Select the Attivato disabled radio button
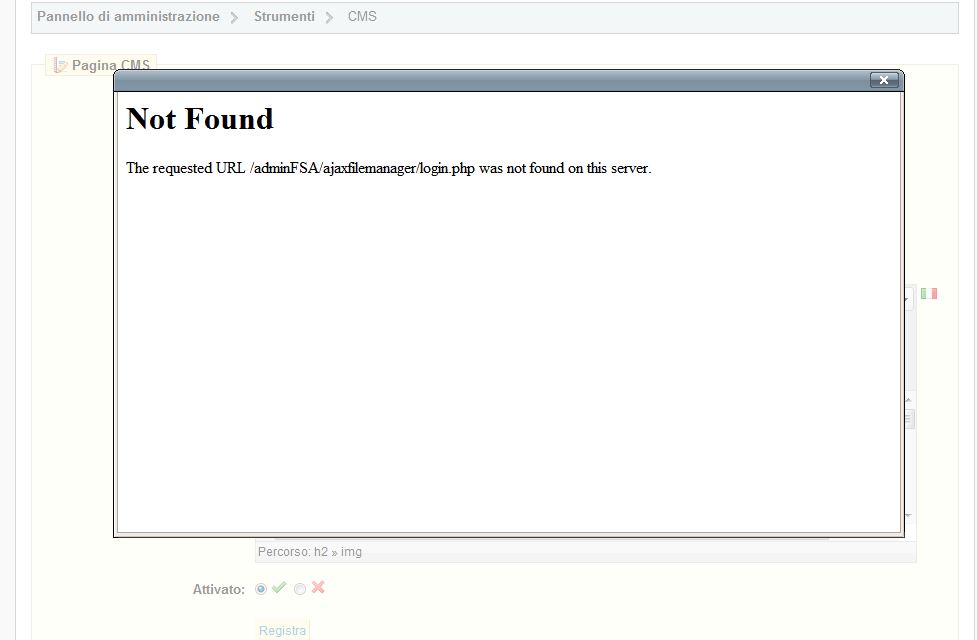This screenshot has width=977, height=640. tap(300, 589)
